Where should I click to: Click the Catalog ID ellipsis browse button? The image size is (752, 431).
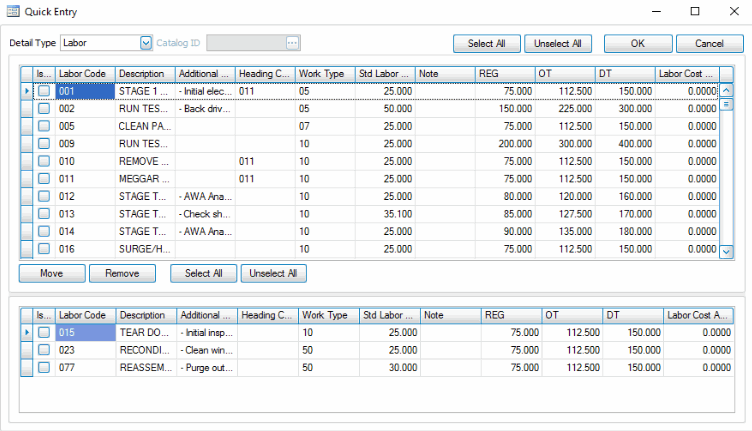(292, 43)
